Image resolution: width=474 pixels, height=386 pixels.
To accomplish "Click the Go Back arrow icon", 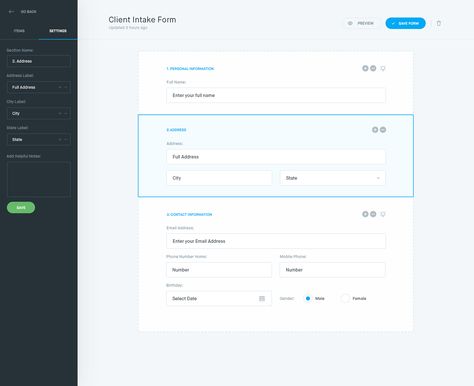I will point(11,12).
